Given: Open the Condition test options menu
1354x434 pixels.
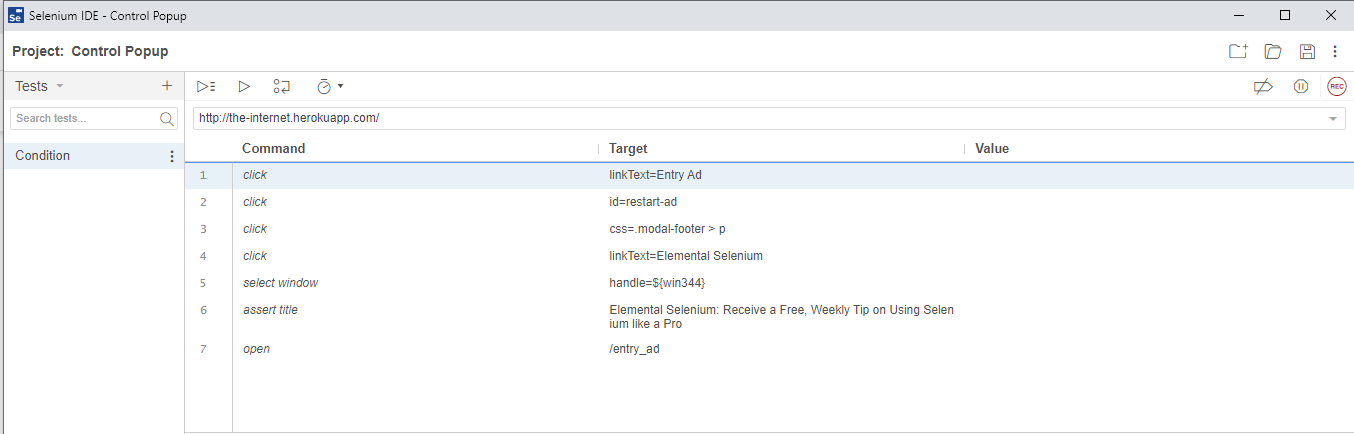Looking at the screenshot, I should click(x=172, y=156).
